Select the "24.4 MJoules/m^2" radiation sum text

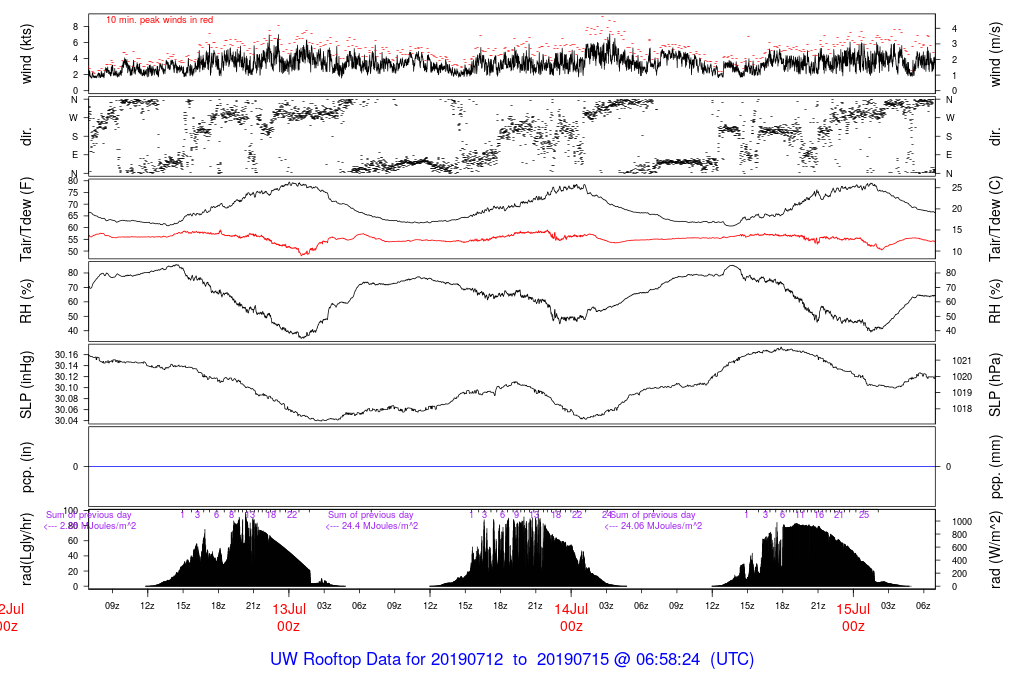pyautogui.click(x=380, y=526)
